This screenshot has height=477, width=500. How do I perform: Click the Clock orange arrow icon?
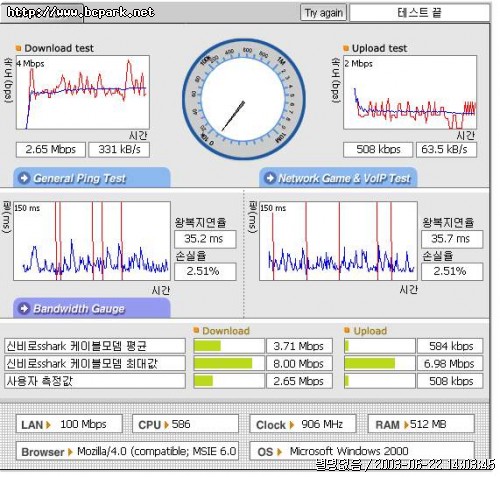[292, 425]
